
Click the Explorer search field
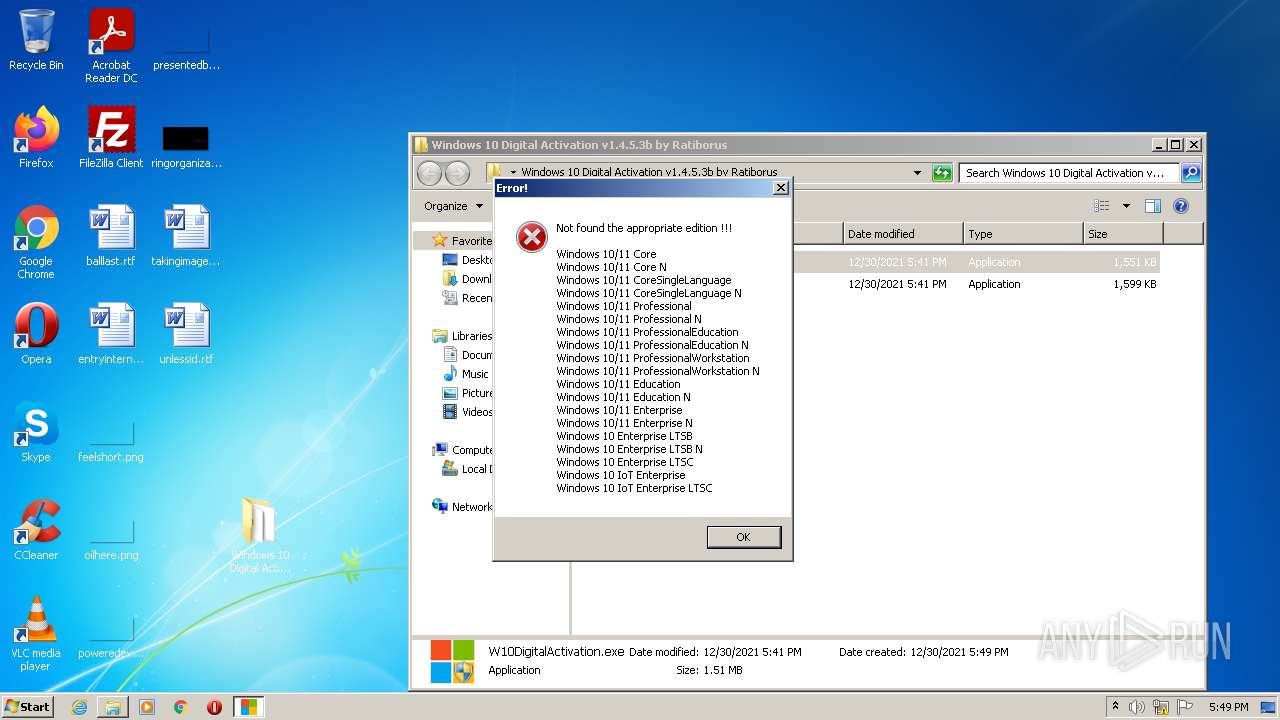[x=1069, y=173]
